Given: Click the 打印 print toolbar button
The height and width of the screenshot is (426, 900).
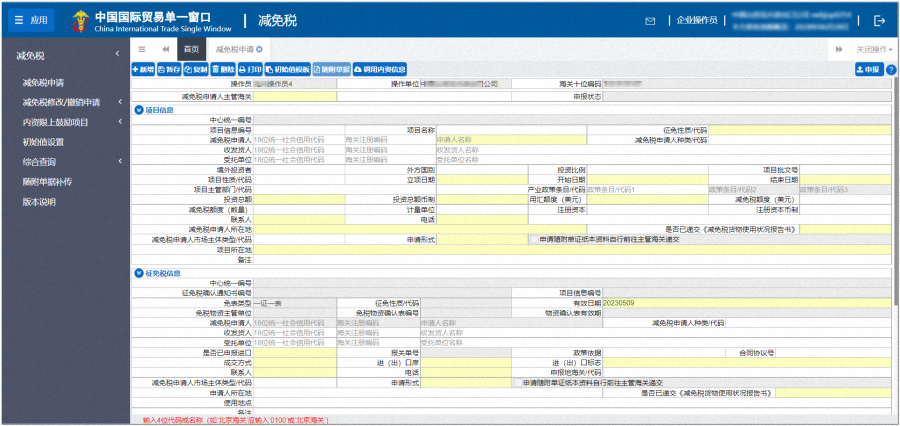Looking at the screenshot, I should coord(250,69).
